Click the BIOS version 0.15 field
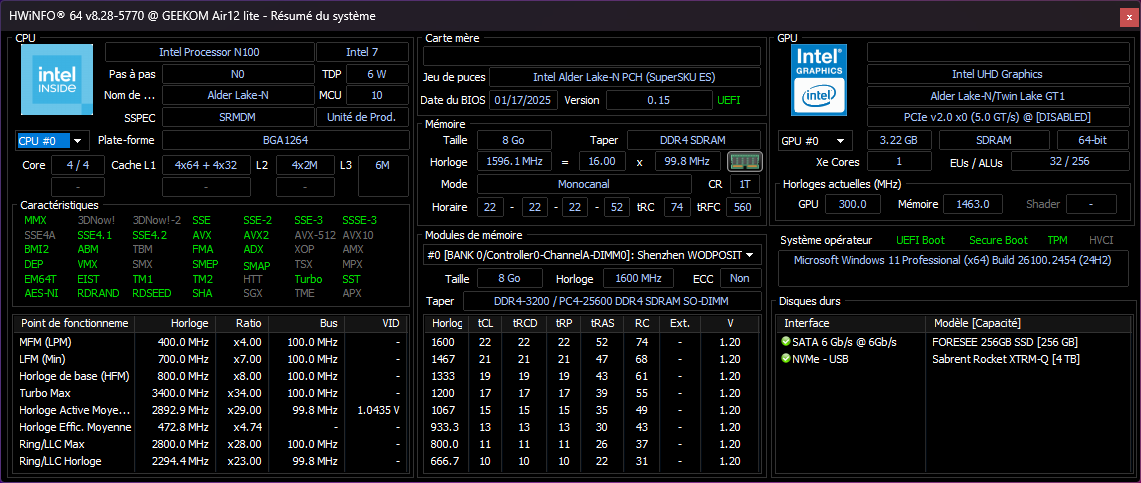 (x=659, y=100)
